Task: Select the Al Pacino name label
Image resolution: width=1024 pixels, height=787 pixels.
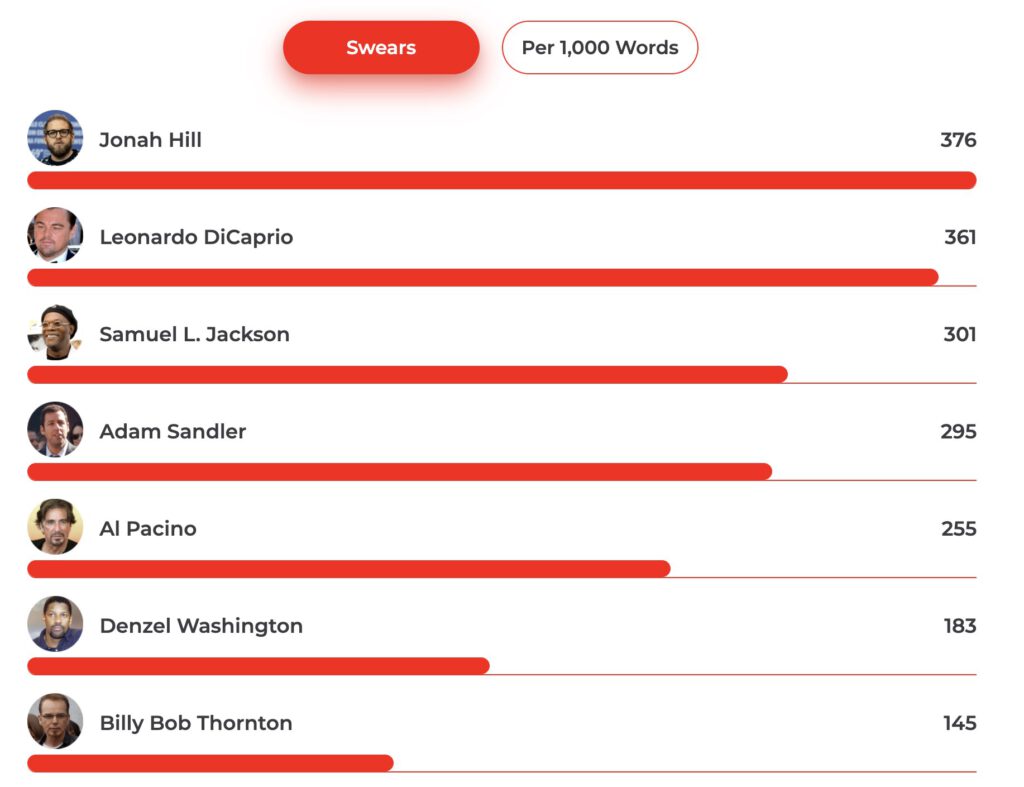Action: (x=148, y=528)
